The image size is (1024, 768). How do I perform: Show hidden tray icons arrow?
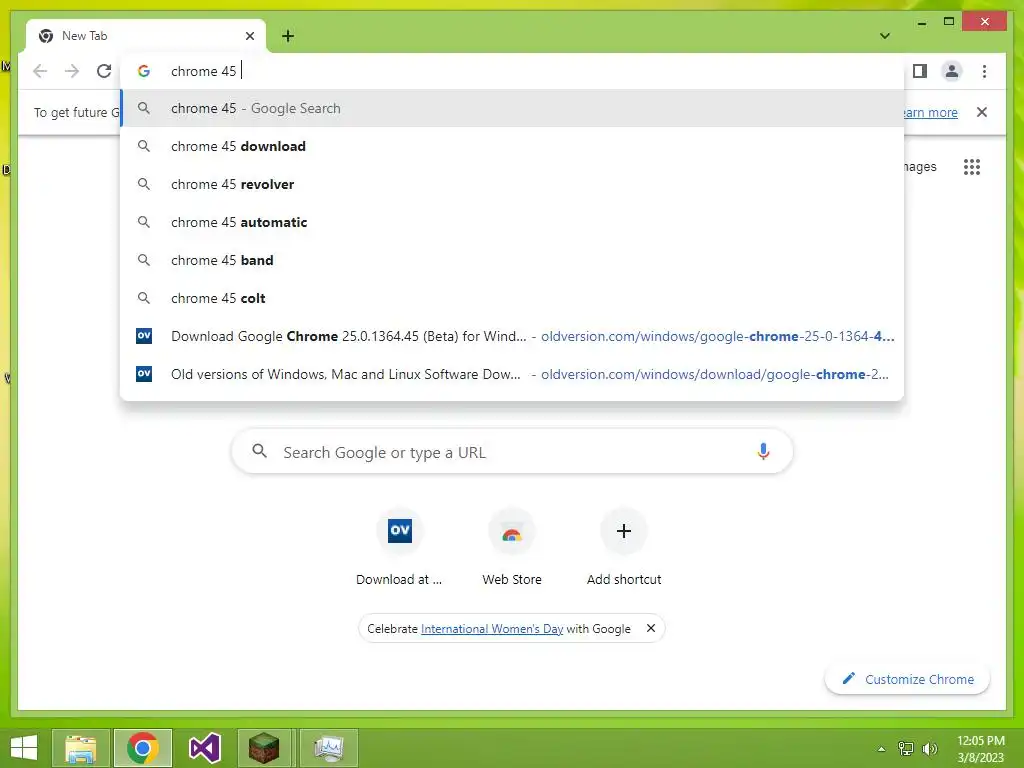881,749
